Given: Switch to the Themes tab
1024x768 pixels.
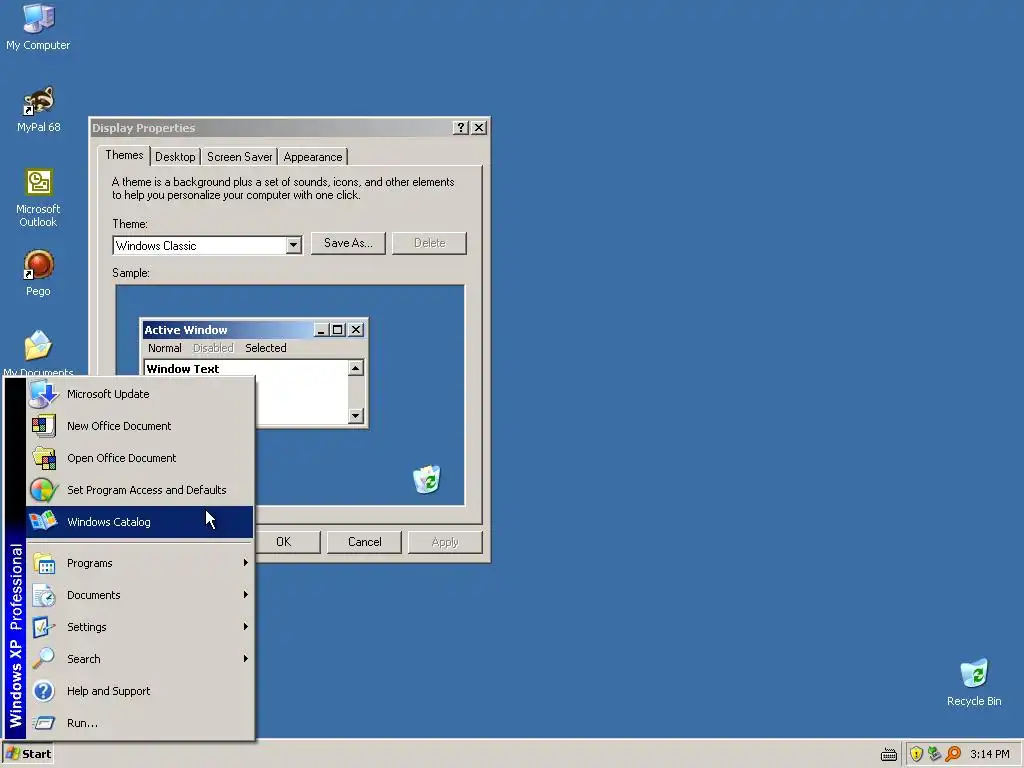Looking at the screenshot, I should click(124, 155).
